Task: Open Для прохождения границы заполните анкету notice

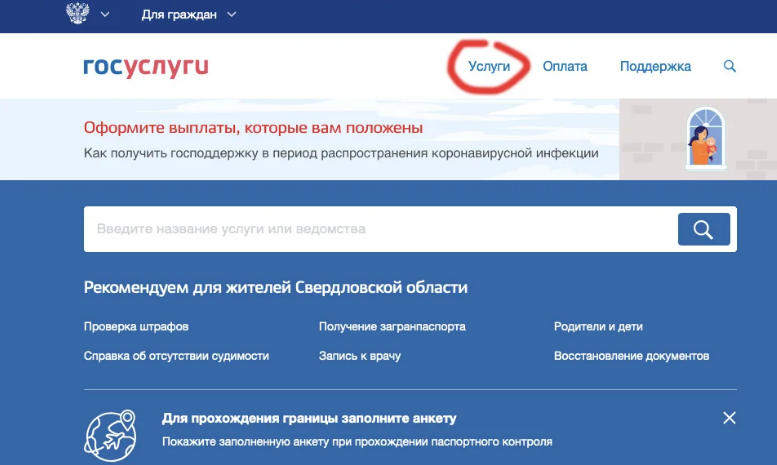Action: click(x=309, y=418)
